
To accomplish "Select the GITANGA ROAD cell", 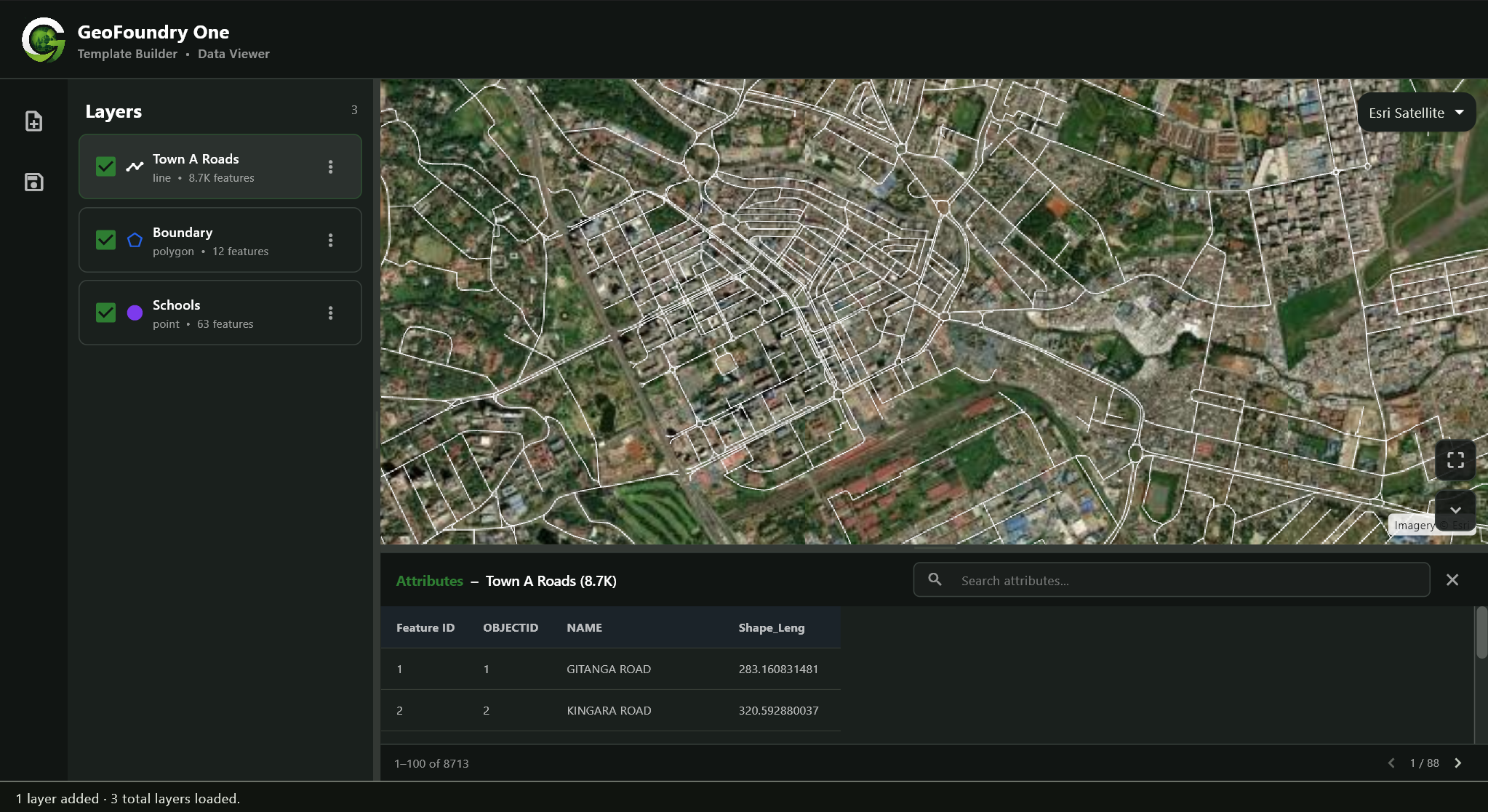I will click(x=609, y=669).
